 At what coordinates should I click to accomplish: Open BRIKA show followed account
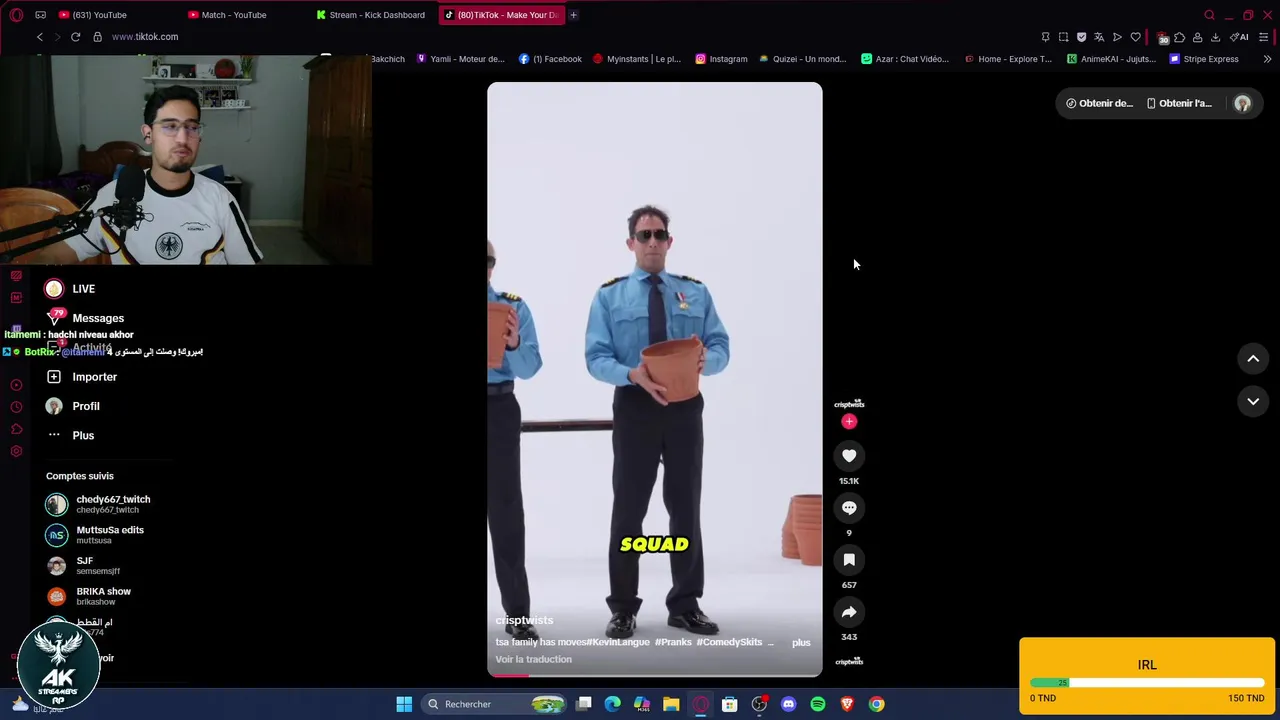[x=88, y=596]
